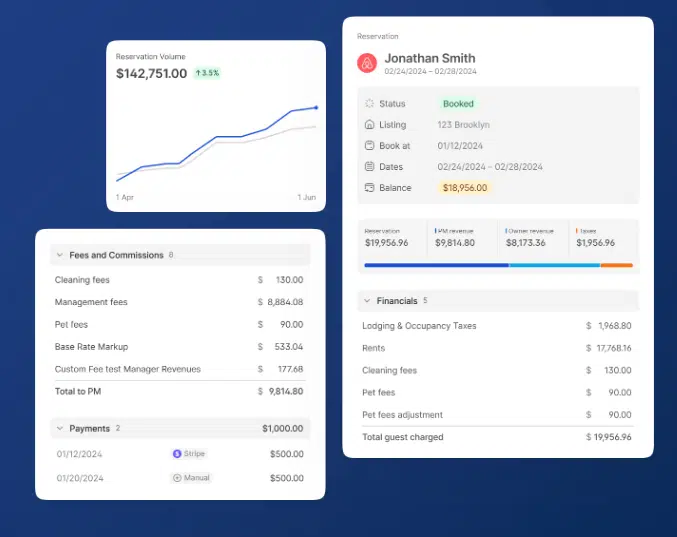Click the Airbnb logo beside Jonathan Smith
The height and width of the screenshot is (537, 677).
[367, 63]
